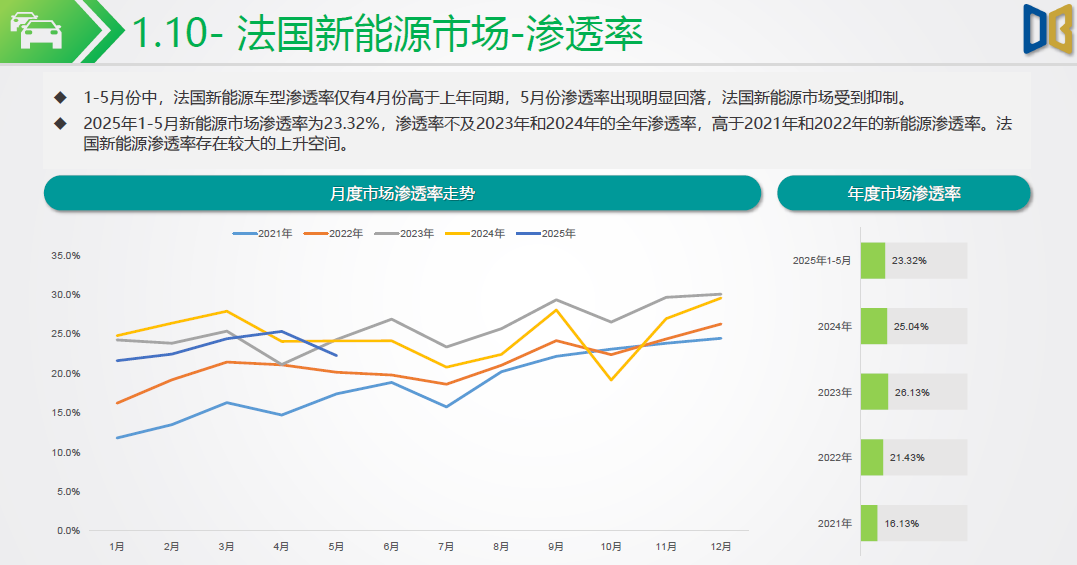1077x565 pixels.
Task: Click the 20.0% y-axis label
Action: [x=66, y=373]
